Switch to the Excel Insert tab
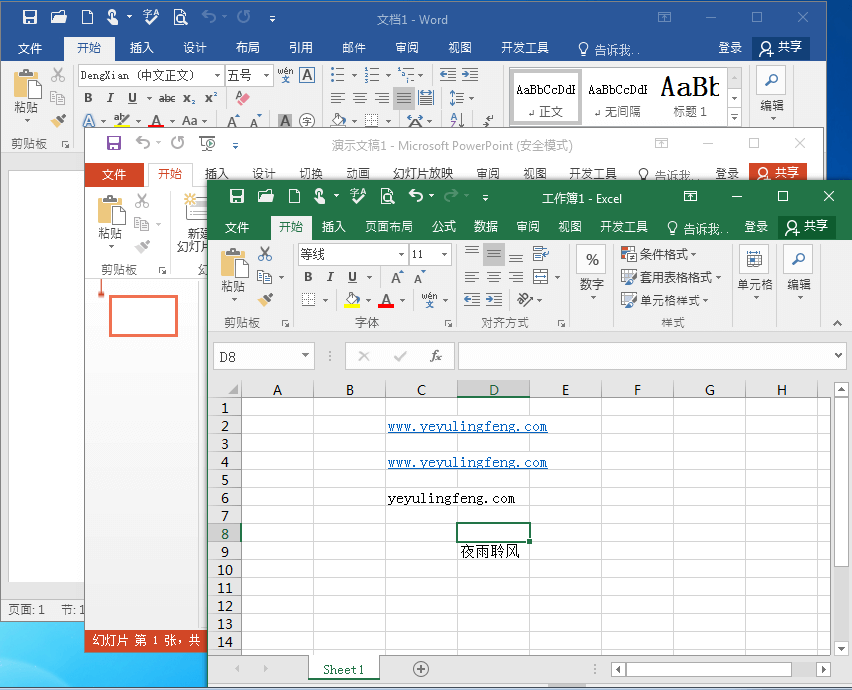 [333, 227]
